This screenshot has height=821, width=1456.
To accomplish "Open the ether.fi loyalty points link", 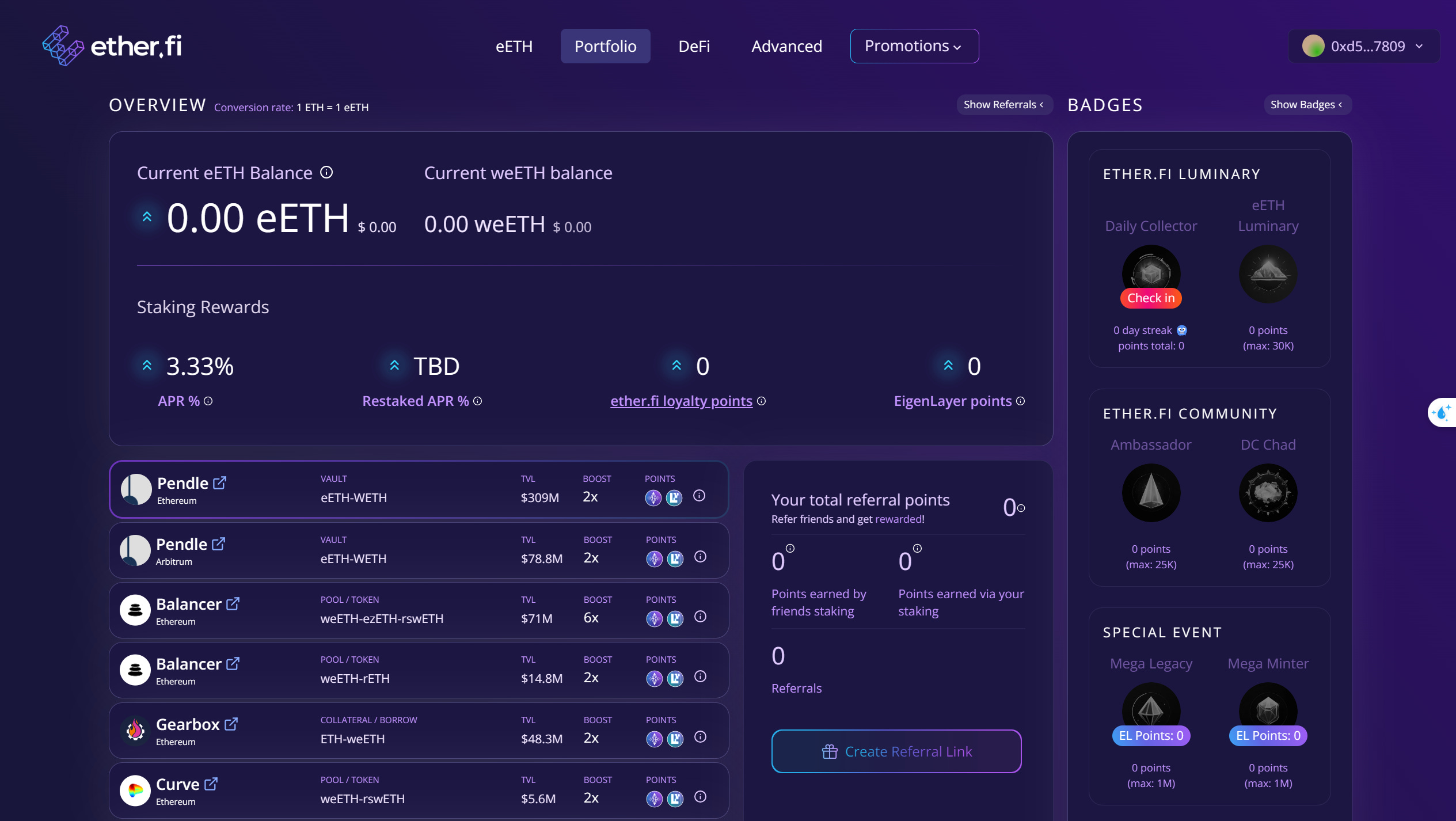I will (681, 401).
